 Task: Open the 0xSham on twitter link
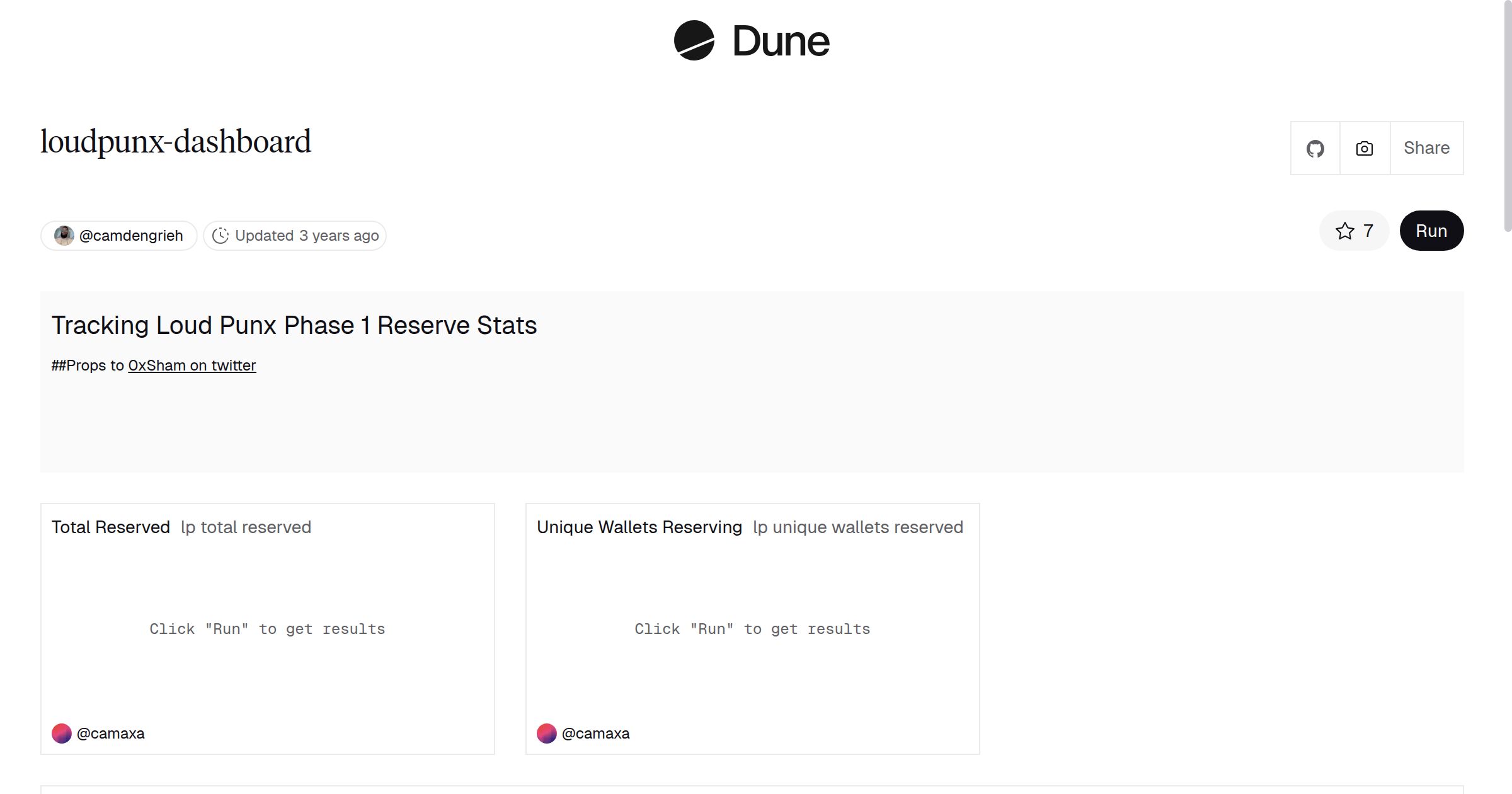click(192, 365)
